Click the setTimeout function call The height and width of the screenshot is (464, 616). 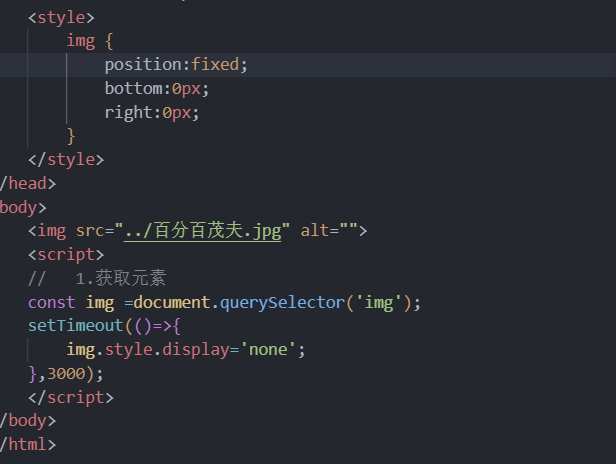click(76, 326)
